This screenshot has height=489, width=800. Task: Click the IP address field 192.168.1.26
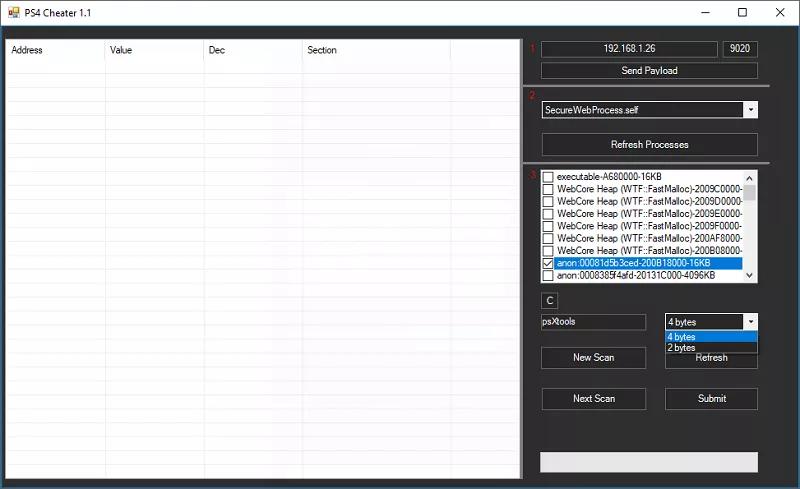pyautogui.click(x=629, y=49)
